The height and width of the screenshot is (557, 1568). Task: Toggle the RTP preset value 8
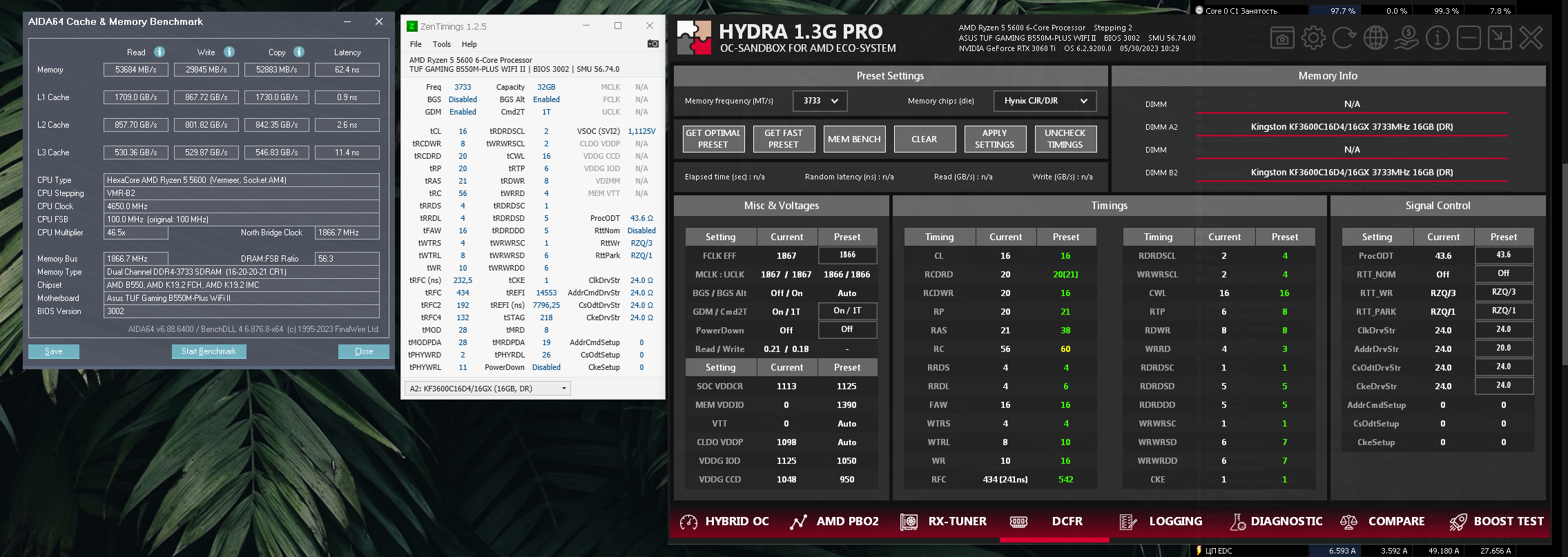coord(1285,312)
